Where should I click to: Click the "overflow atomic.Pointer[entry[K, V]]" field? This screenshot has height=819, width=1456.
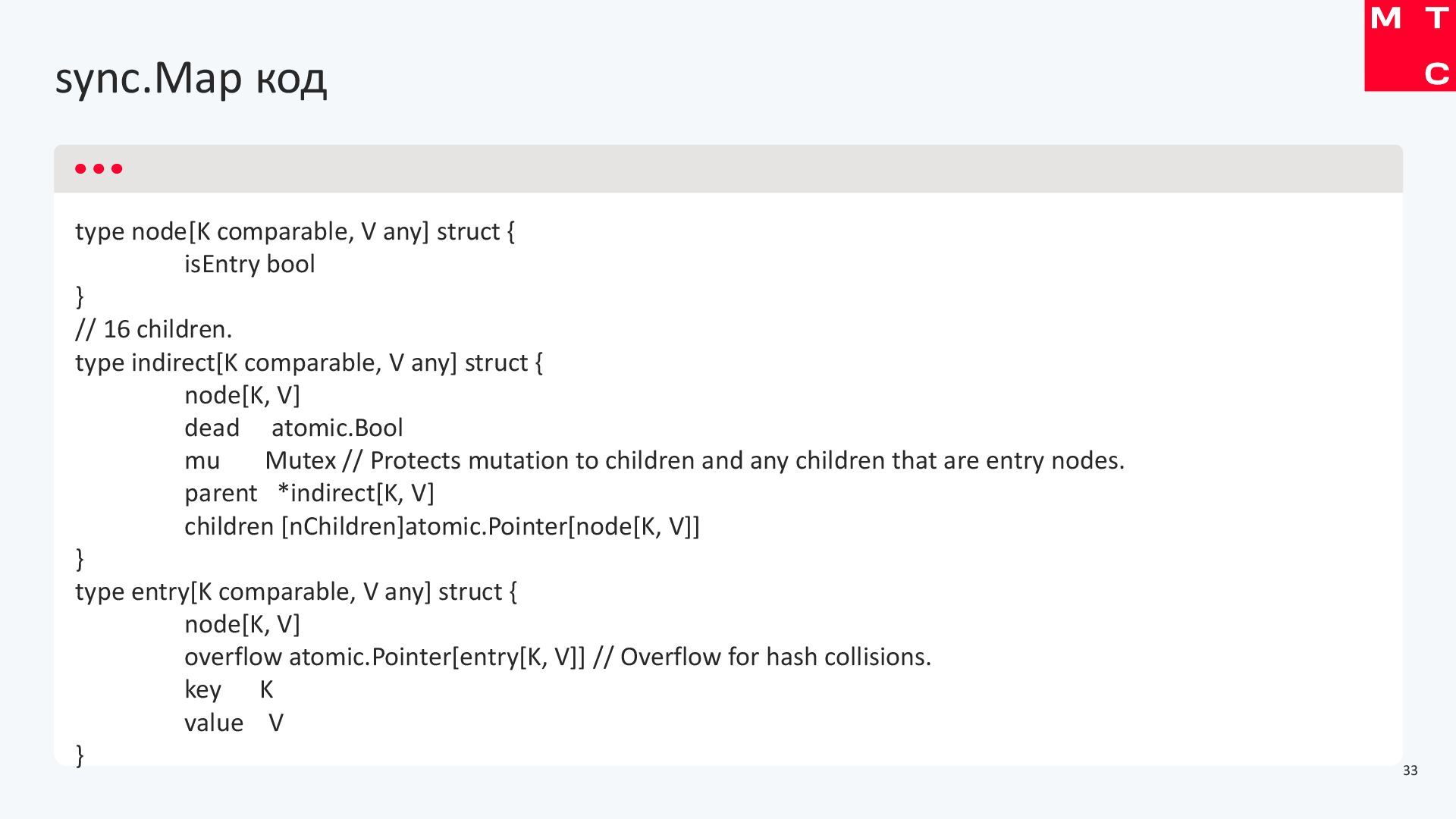point(384,657)
